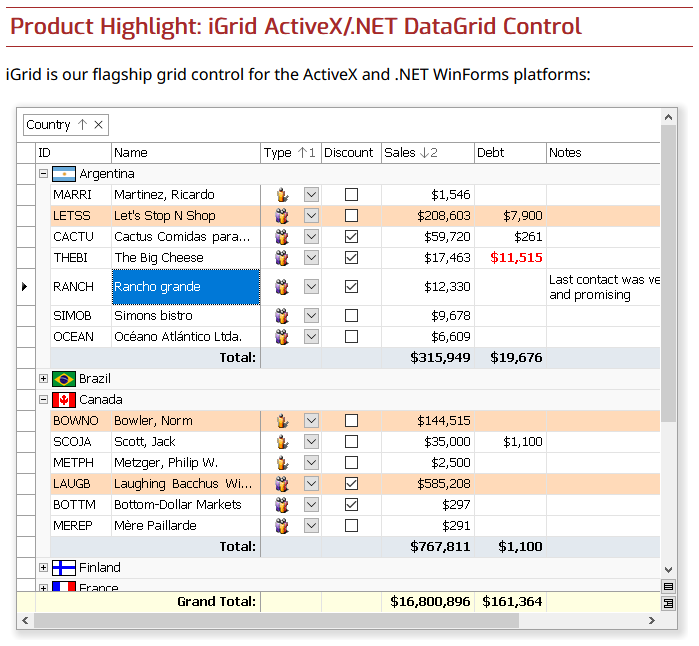The height and width of the screenshot is (646, 699).
Task: Click the type icon in Martinez, Ricardo row
Action: 282,195
